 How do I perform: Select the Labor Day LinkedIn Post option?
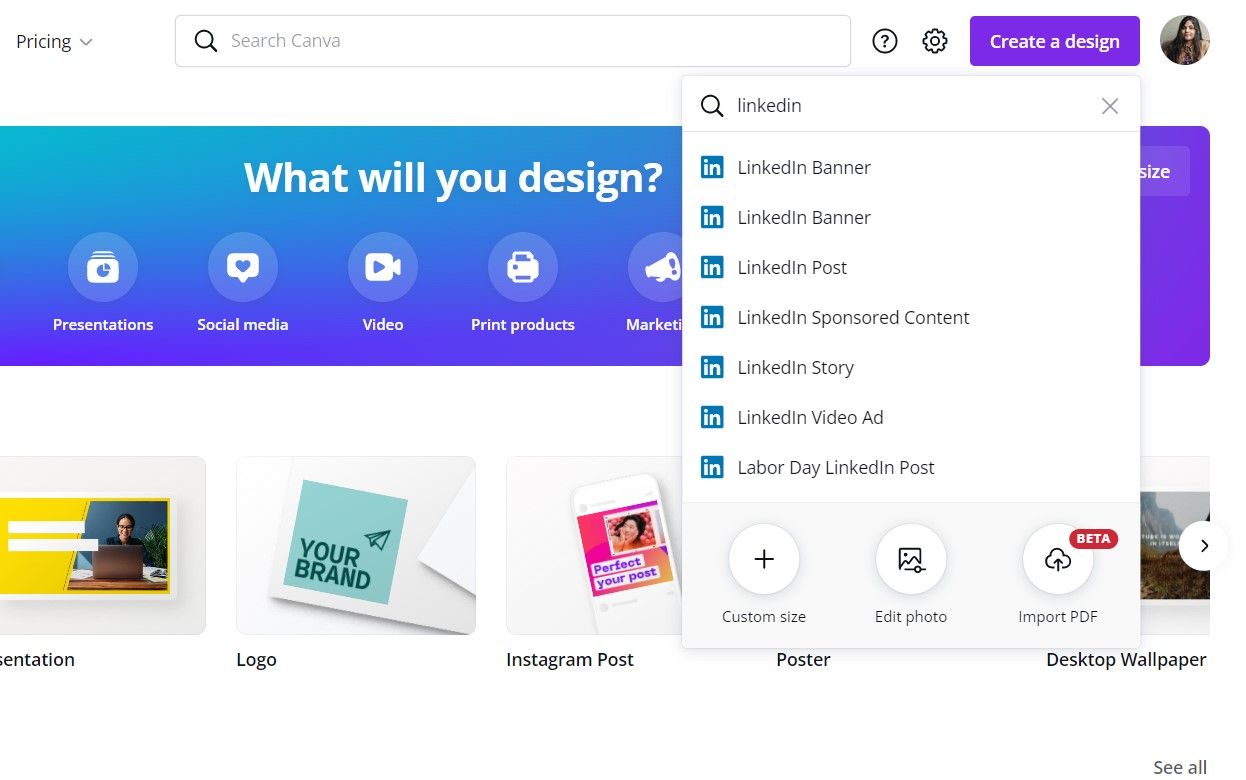tap(836, 467)
